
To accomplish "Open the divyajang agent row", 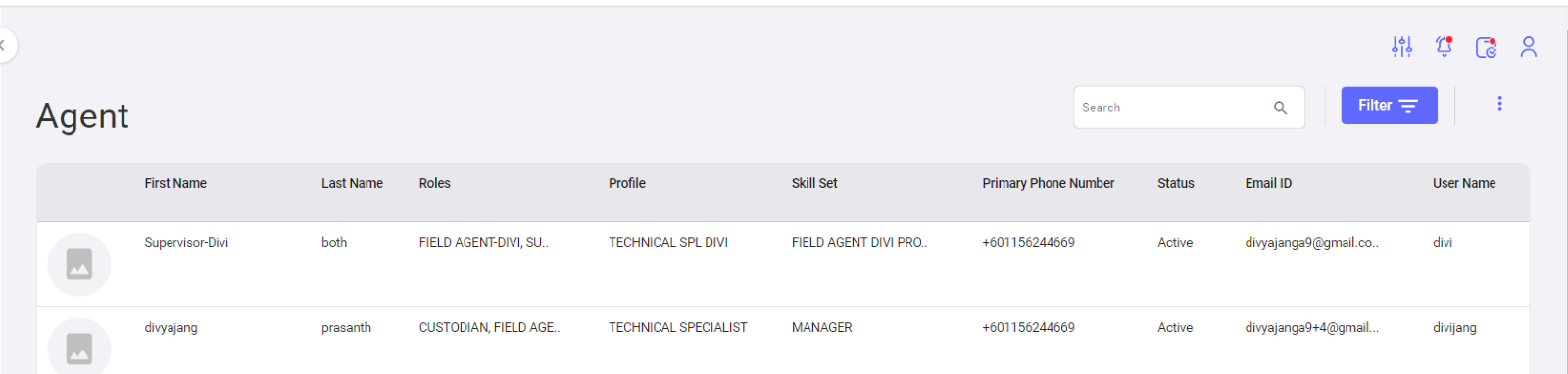I will [x=783, y=341].
